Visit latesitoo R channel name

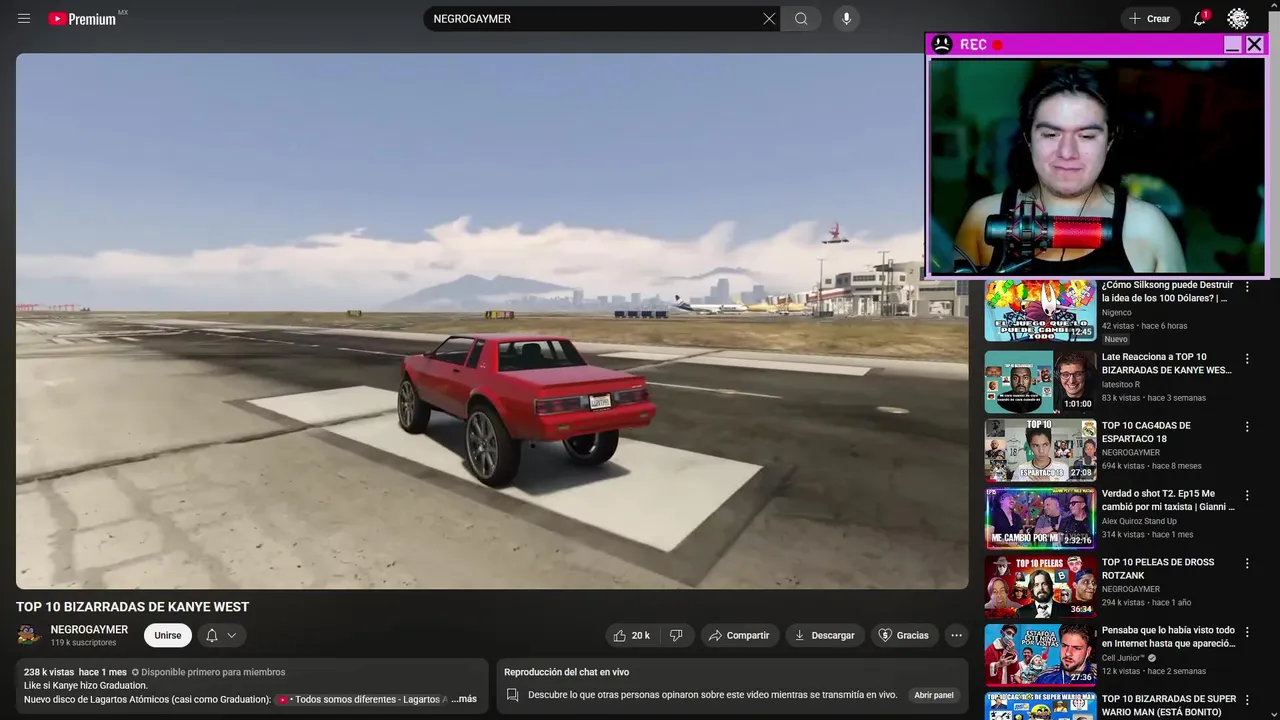point(1121,384)
